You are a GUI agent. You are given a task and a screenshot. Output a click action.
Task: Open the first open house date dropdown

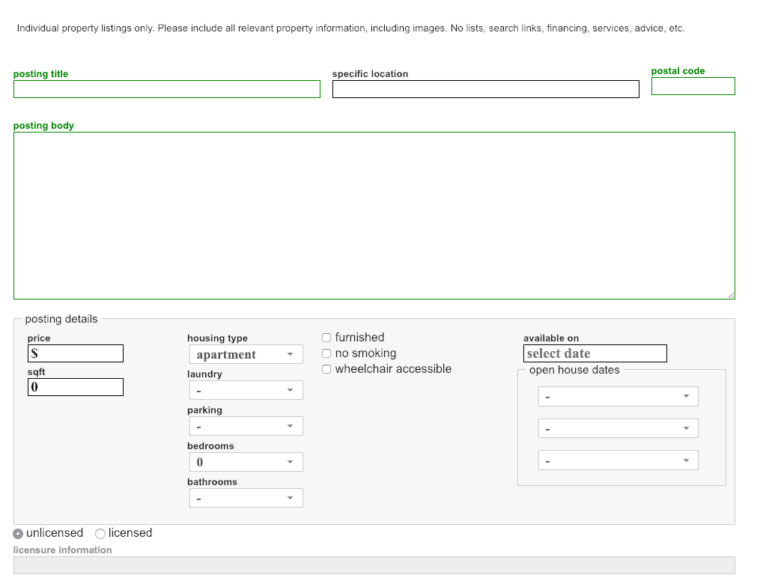617,397
